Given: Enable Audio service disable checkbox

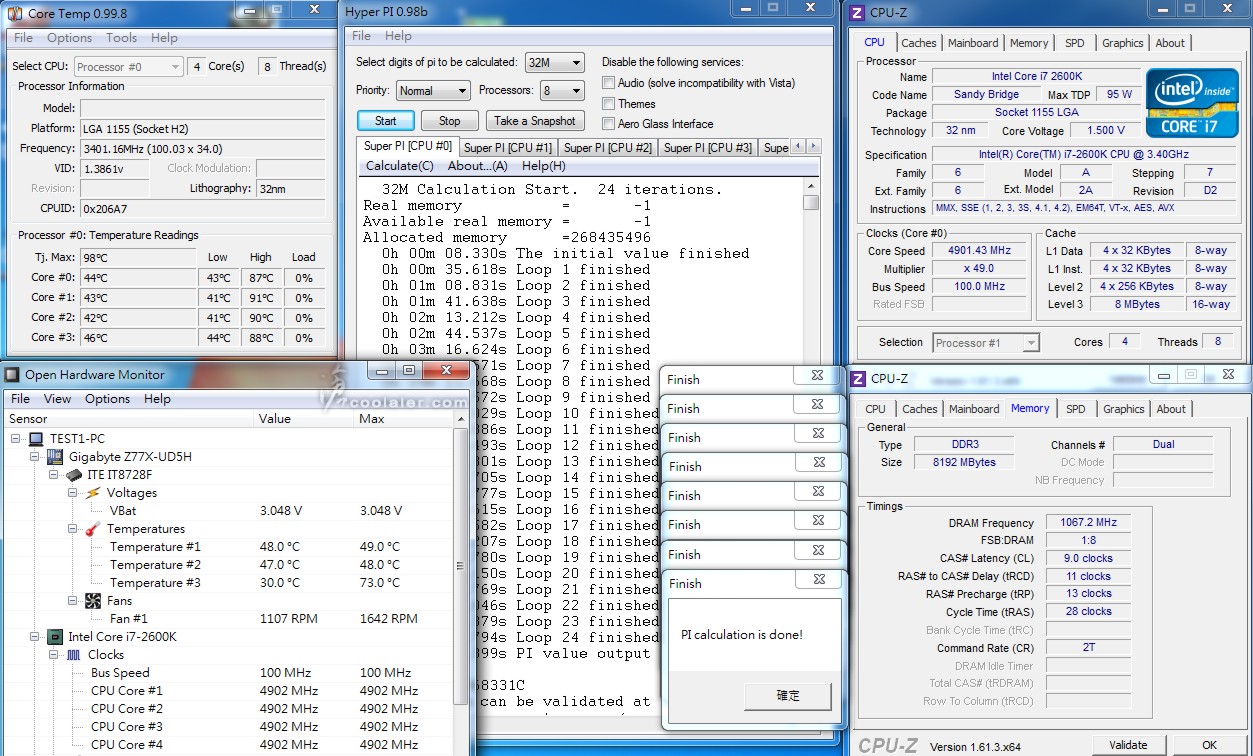Looking at the screenshot, I should 608,83.
